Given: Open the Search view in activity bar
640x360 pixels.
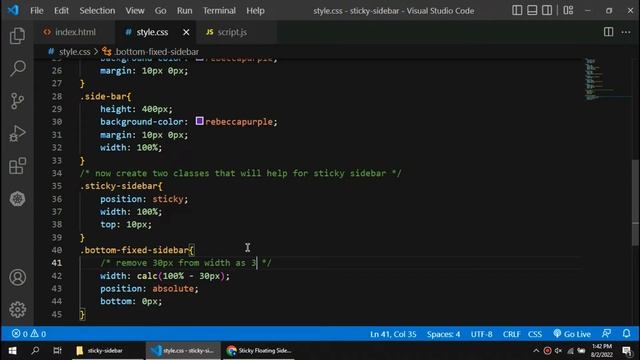Looking at the screenshot, I should 17,68.
